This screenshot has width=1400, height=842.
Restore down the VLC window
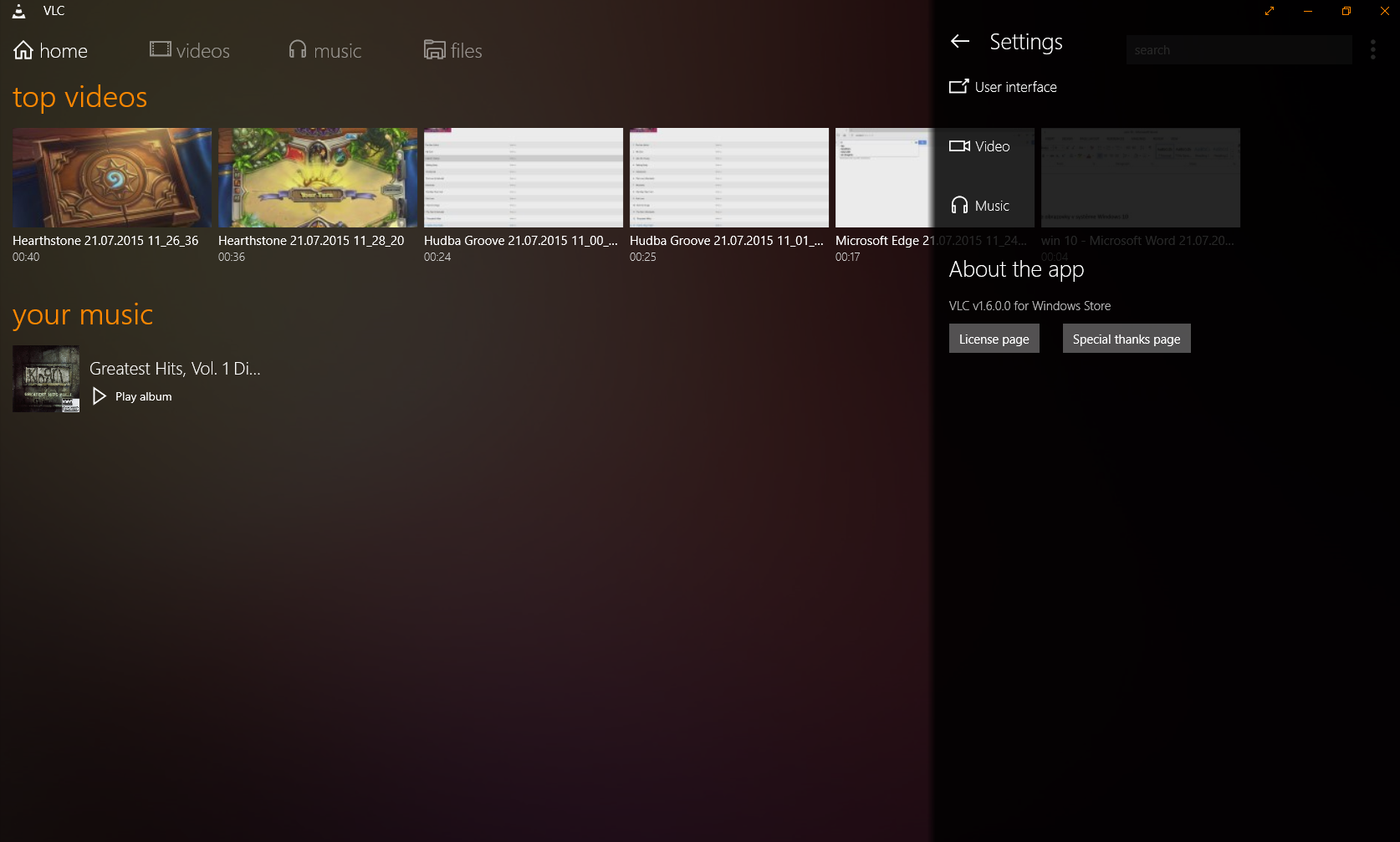click(1346, 11)
